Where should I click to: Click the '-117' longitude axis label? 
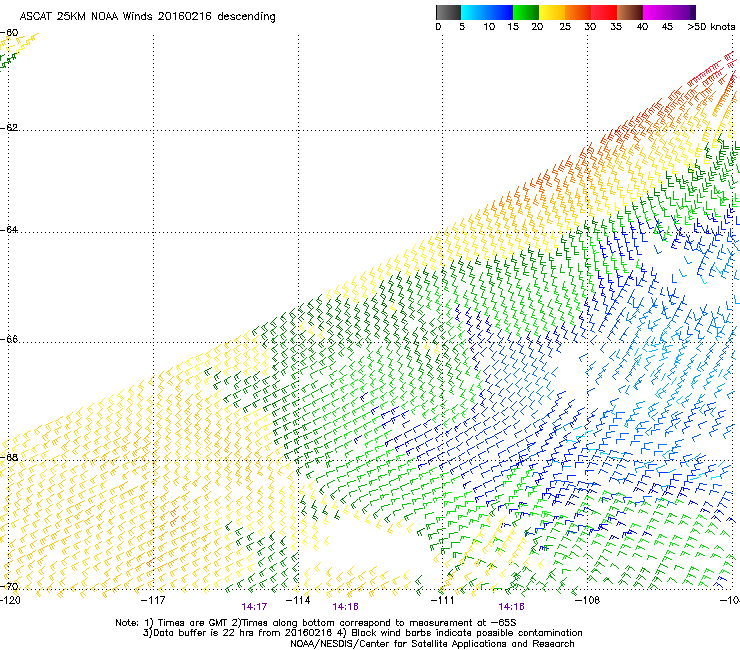tap(153, 600)
